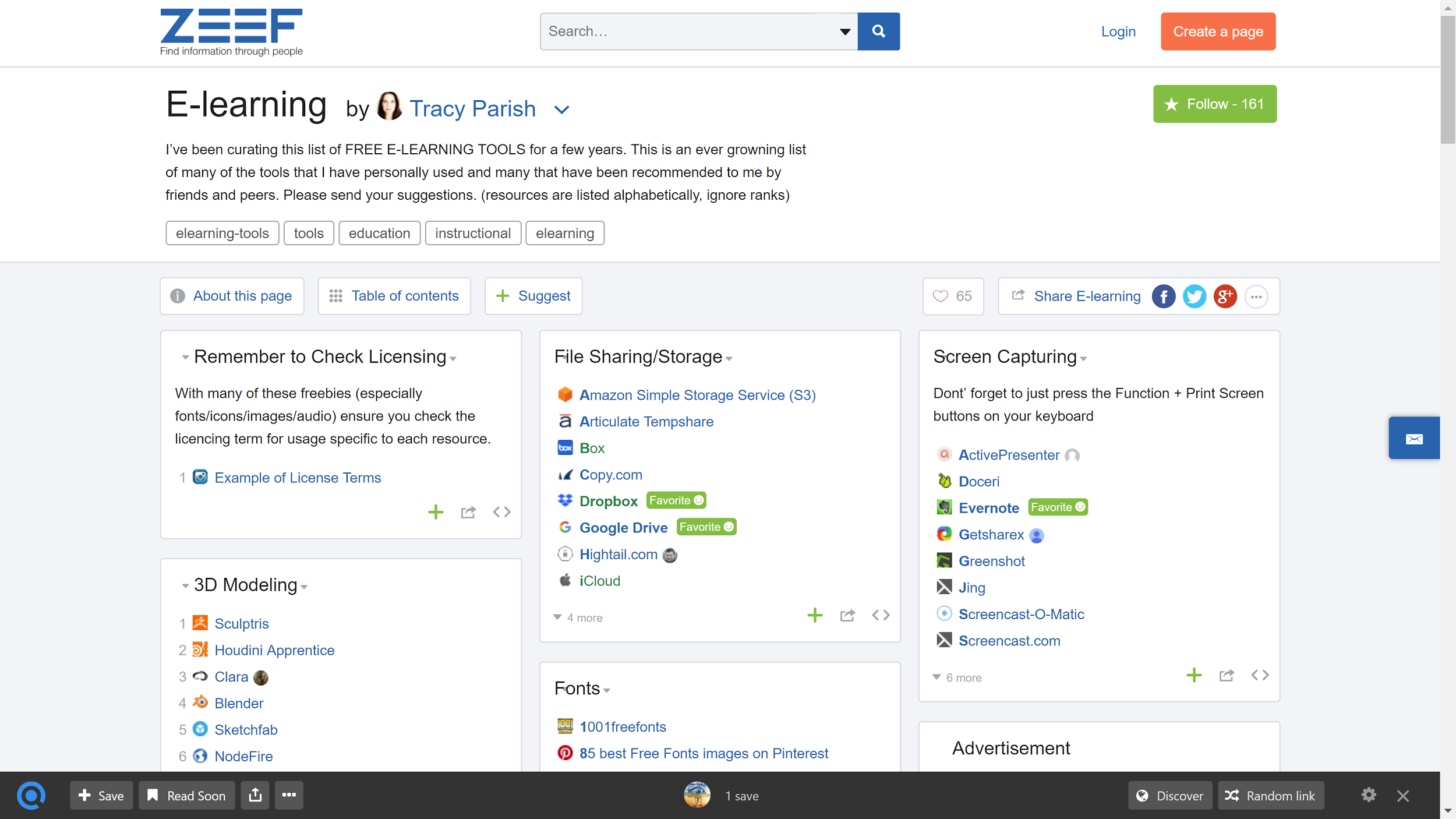1456x819 pixels.
Task: Open the search box dropdown arrow
Action: 844,31
